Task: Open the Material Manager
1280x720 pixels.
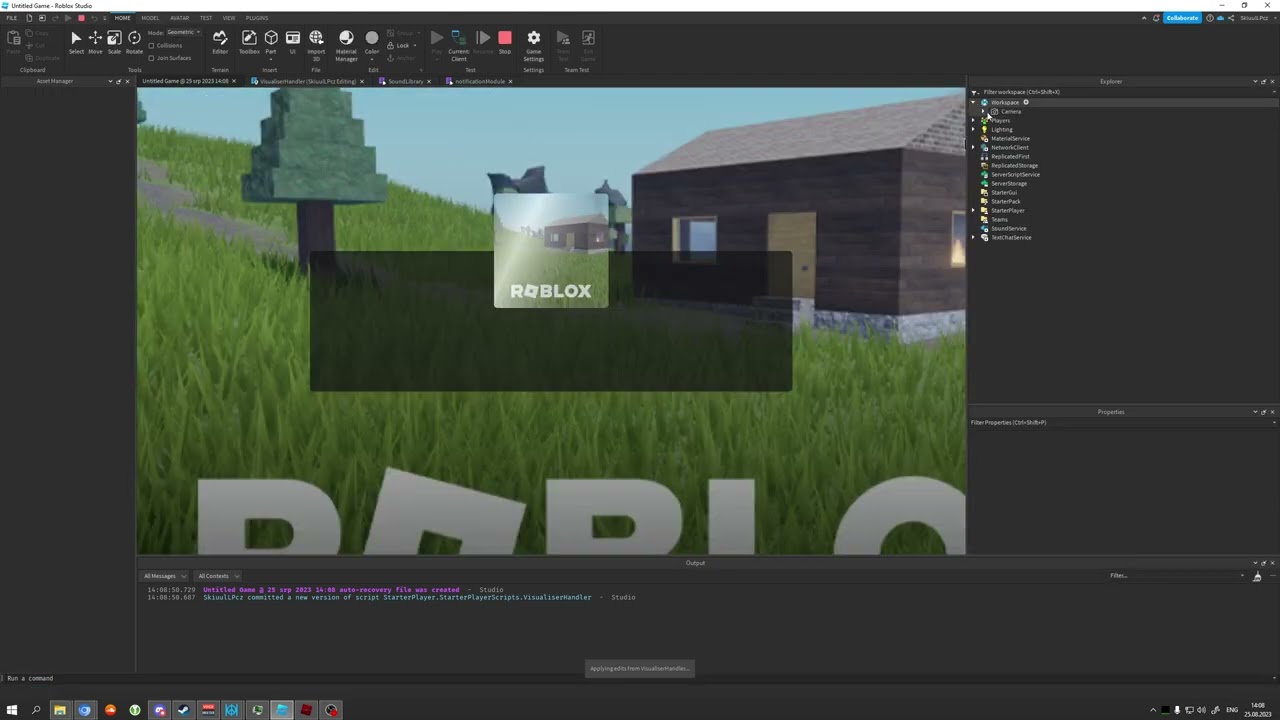Action: tap(346, 40)
